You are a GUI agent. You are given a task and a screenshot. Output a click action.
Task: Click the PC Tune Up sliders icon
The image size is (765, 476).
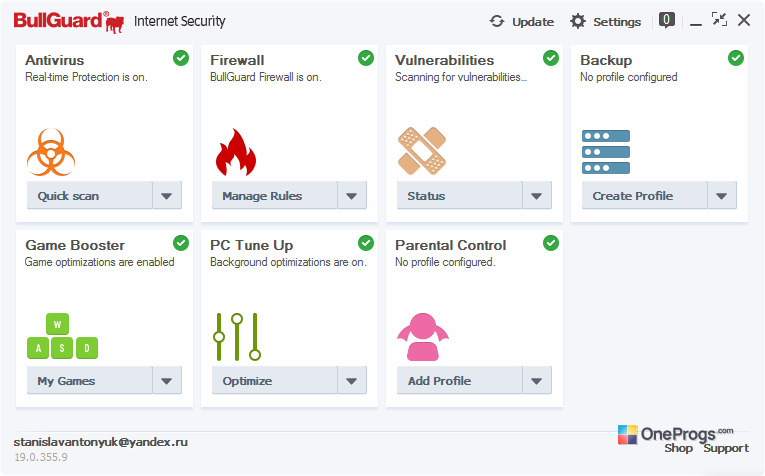click(237, 337)
